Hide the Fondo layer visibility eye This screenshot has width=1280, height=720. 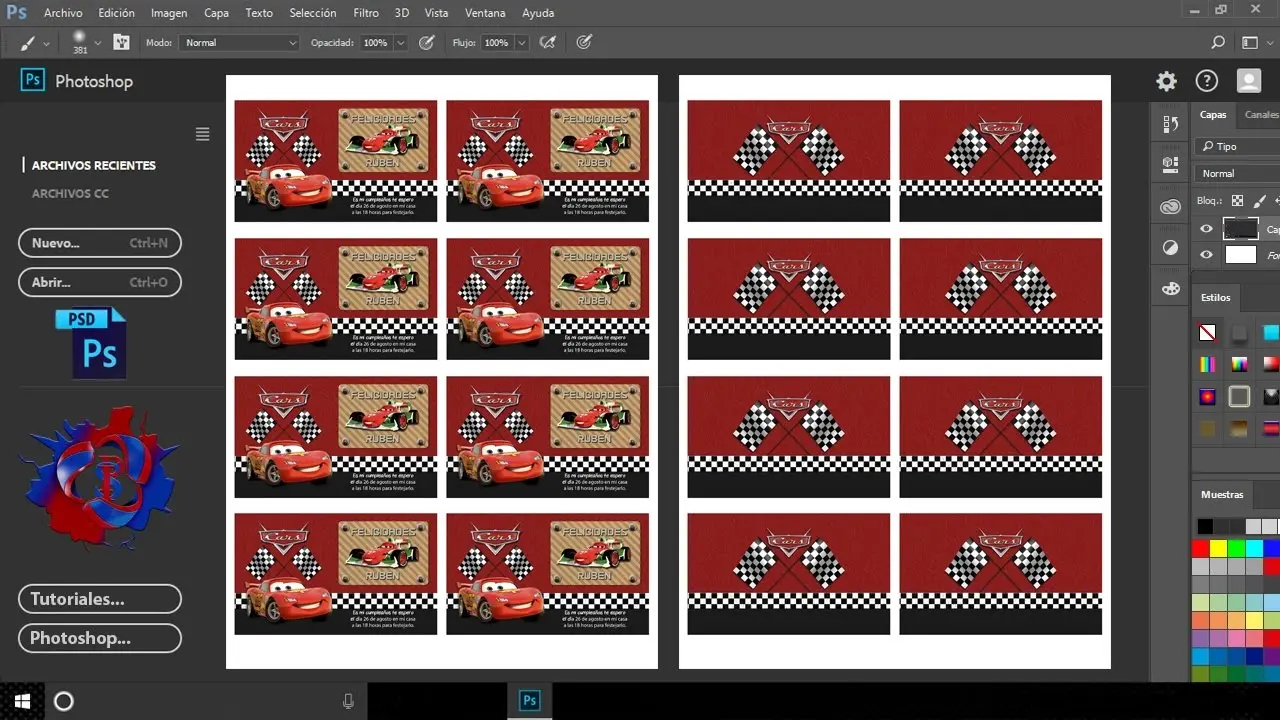(1206, 254)
